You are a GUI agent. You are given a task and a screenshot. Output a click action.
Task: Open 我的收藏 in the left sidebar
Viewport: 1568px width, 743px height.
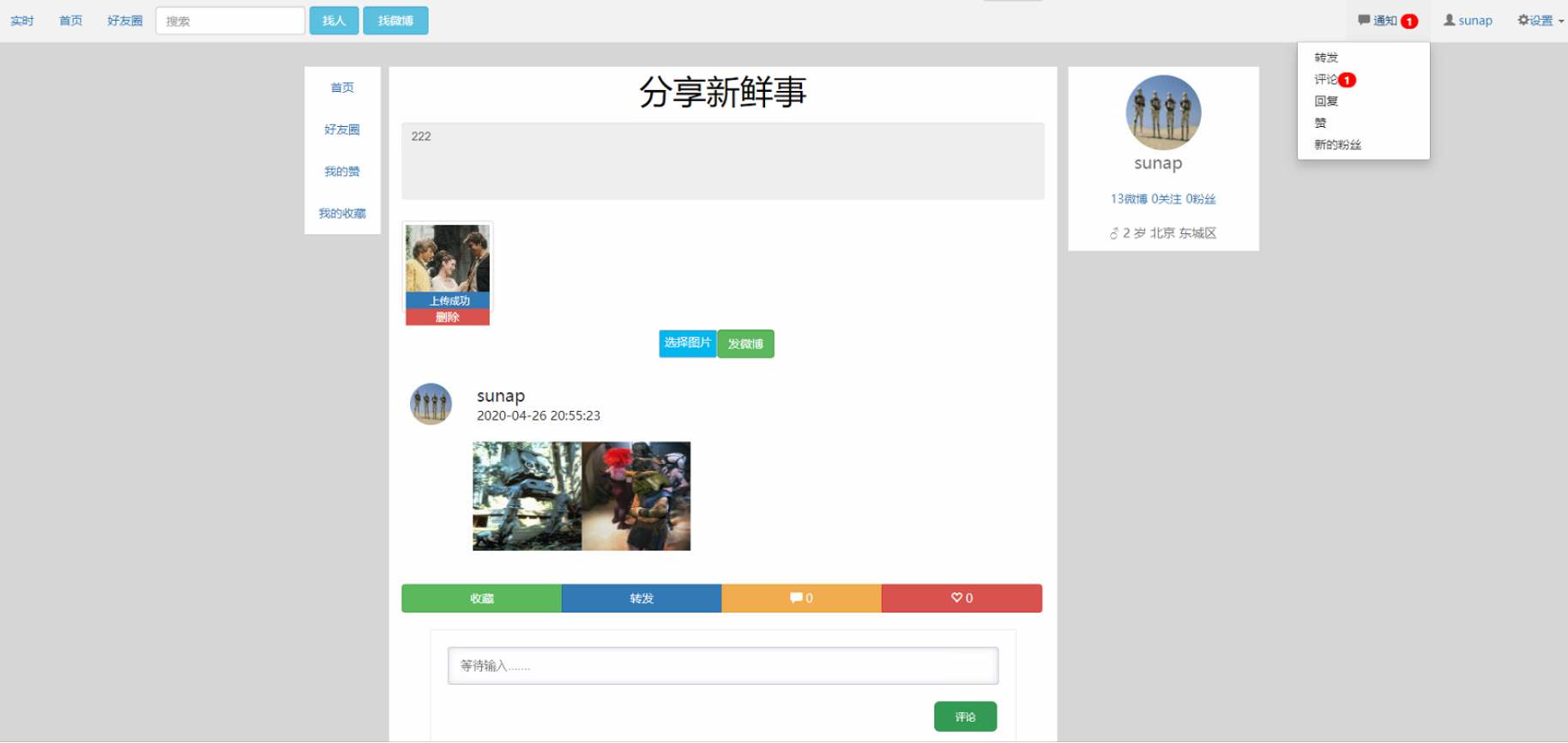click(x=342, y=214)
